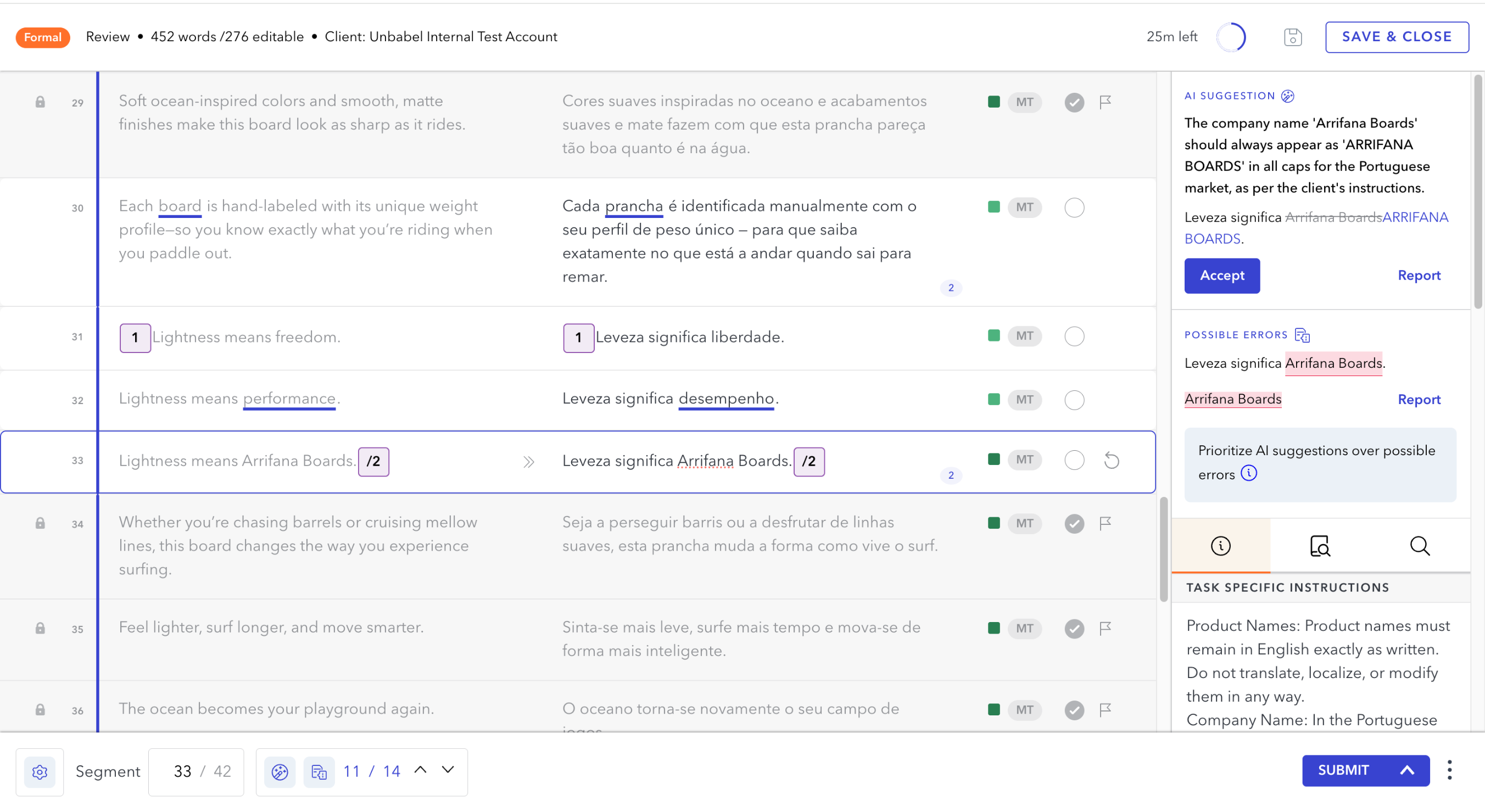1485x812 pixels.
Task: Report the Arrifana Boards possible error
Action: coord(1419,399)
